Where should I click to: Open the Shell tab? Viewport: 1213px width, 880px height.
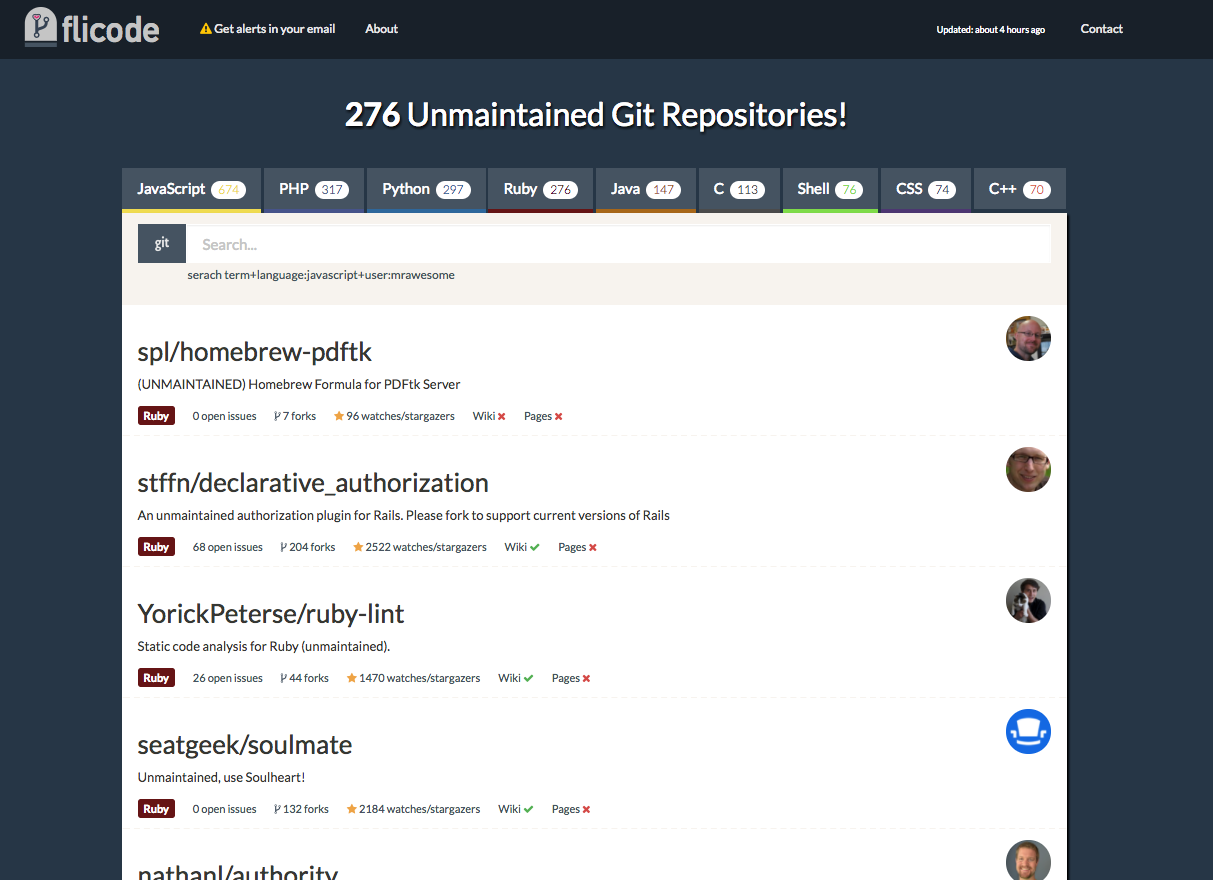[x=830, y=189]
